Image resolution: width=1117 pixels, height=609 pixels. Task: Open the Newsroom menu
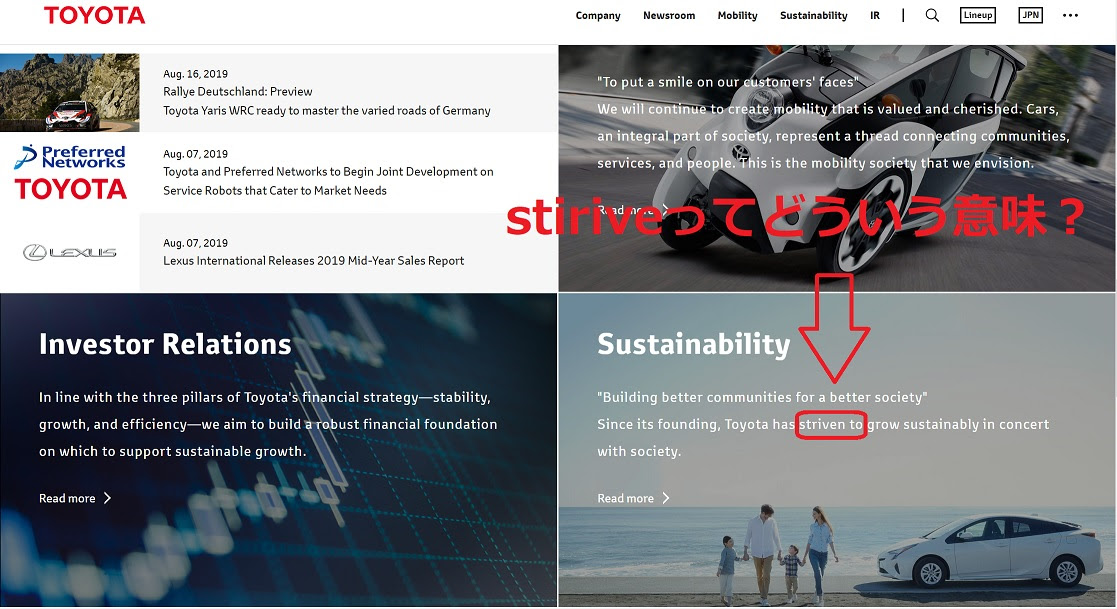[669, 16]
